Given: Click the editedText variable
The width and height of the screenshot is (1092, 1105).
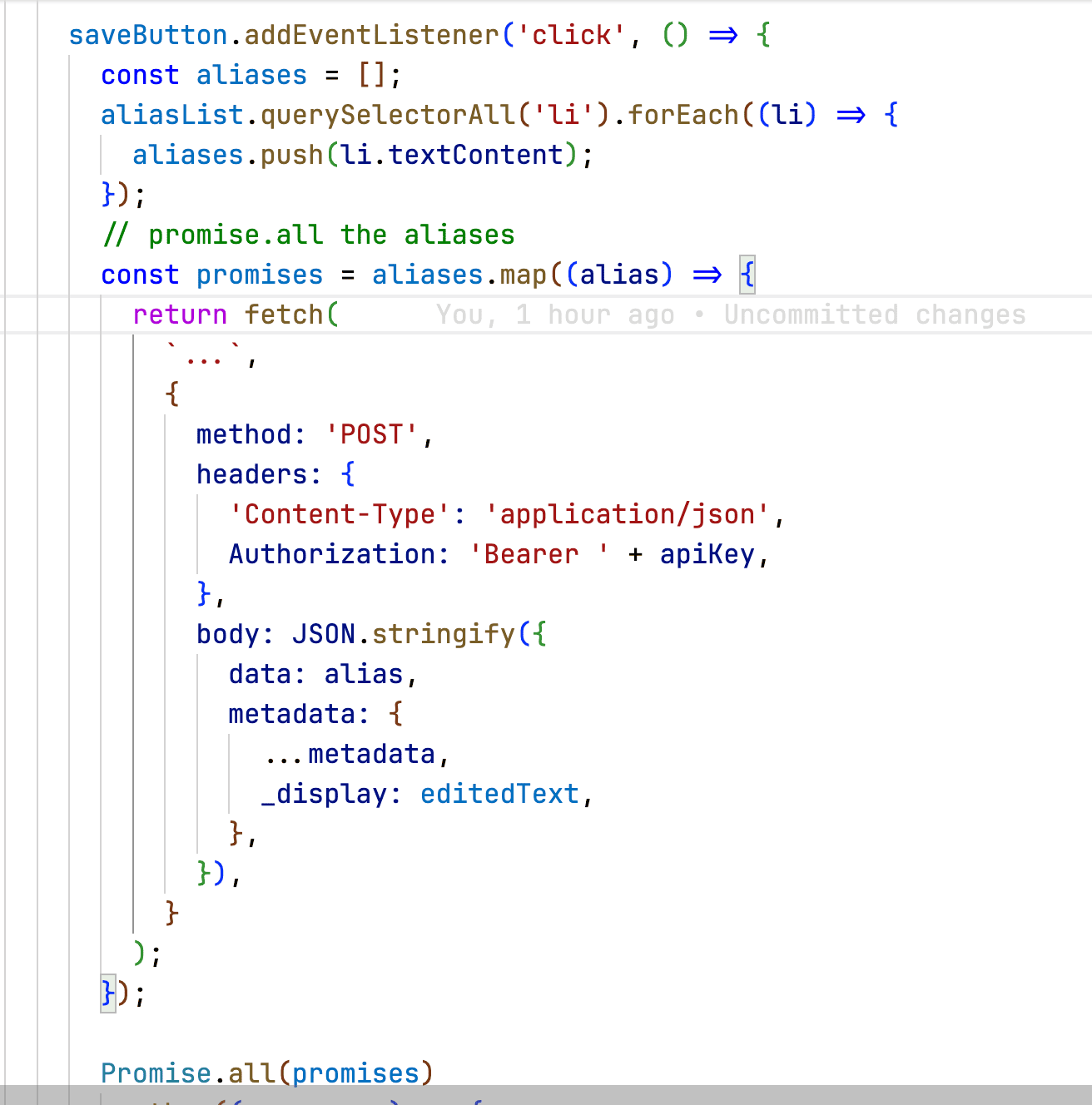Looking at the screenshot, I should pyautogui.click(x=499, y=794).
